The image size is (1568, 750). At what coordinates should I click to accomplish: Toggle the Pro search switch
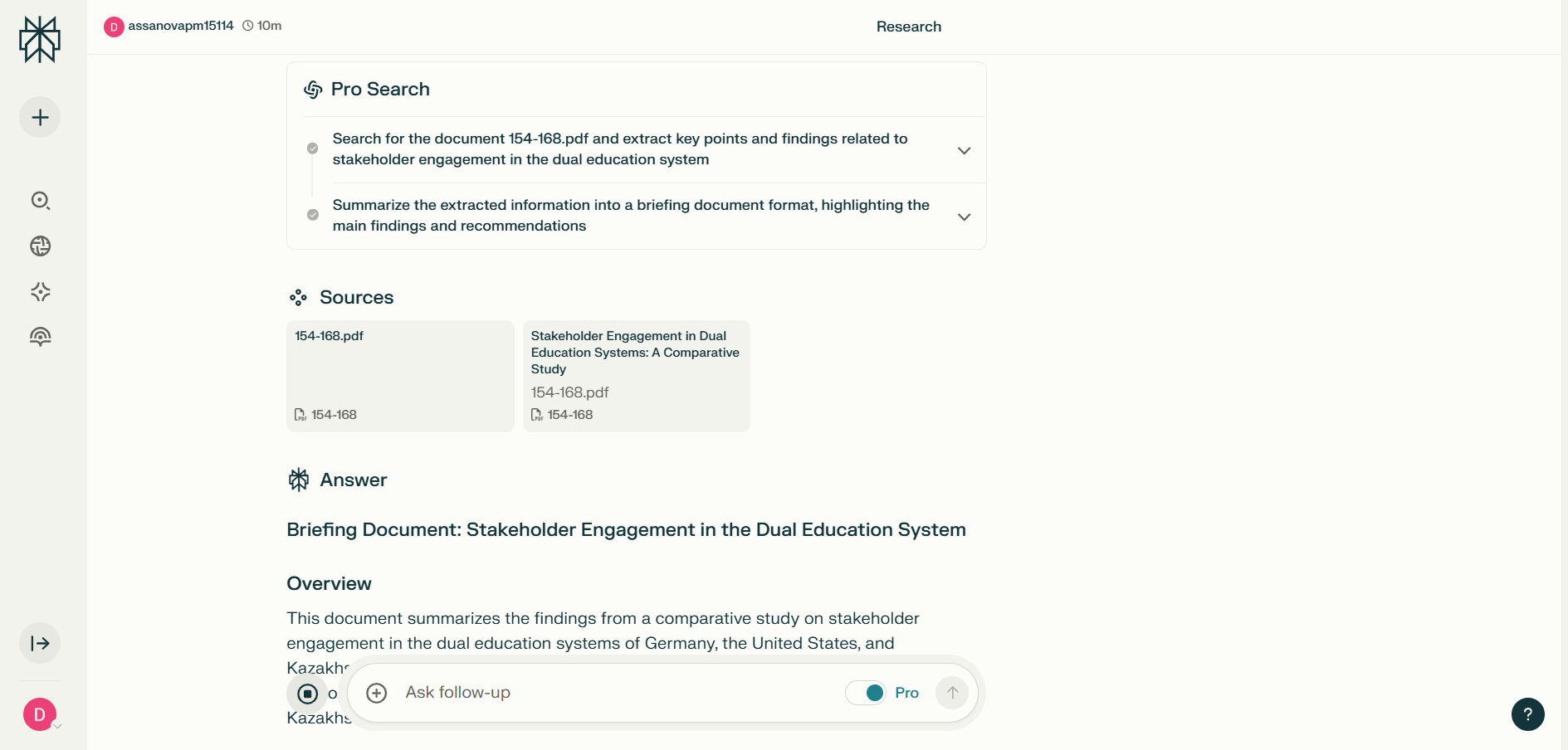[866, 693]
